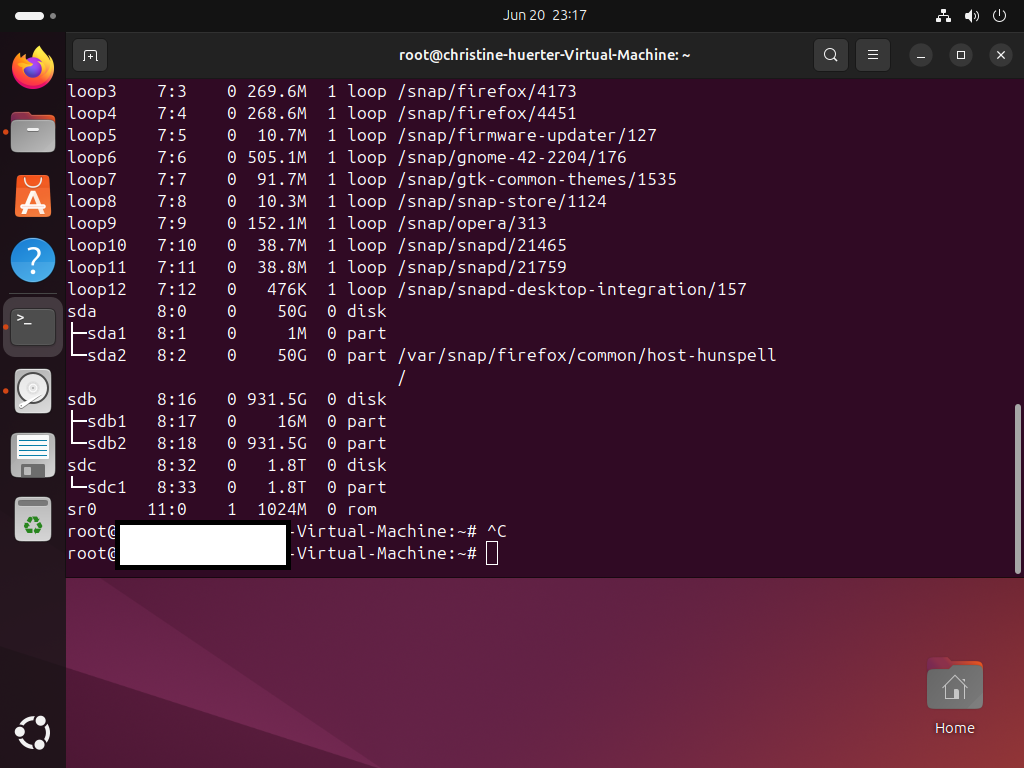The image size is (1024, 768).
Task: Click the text /snap/firmware-updater/127
Action: coord(527,135)
